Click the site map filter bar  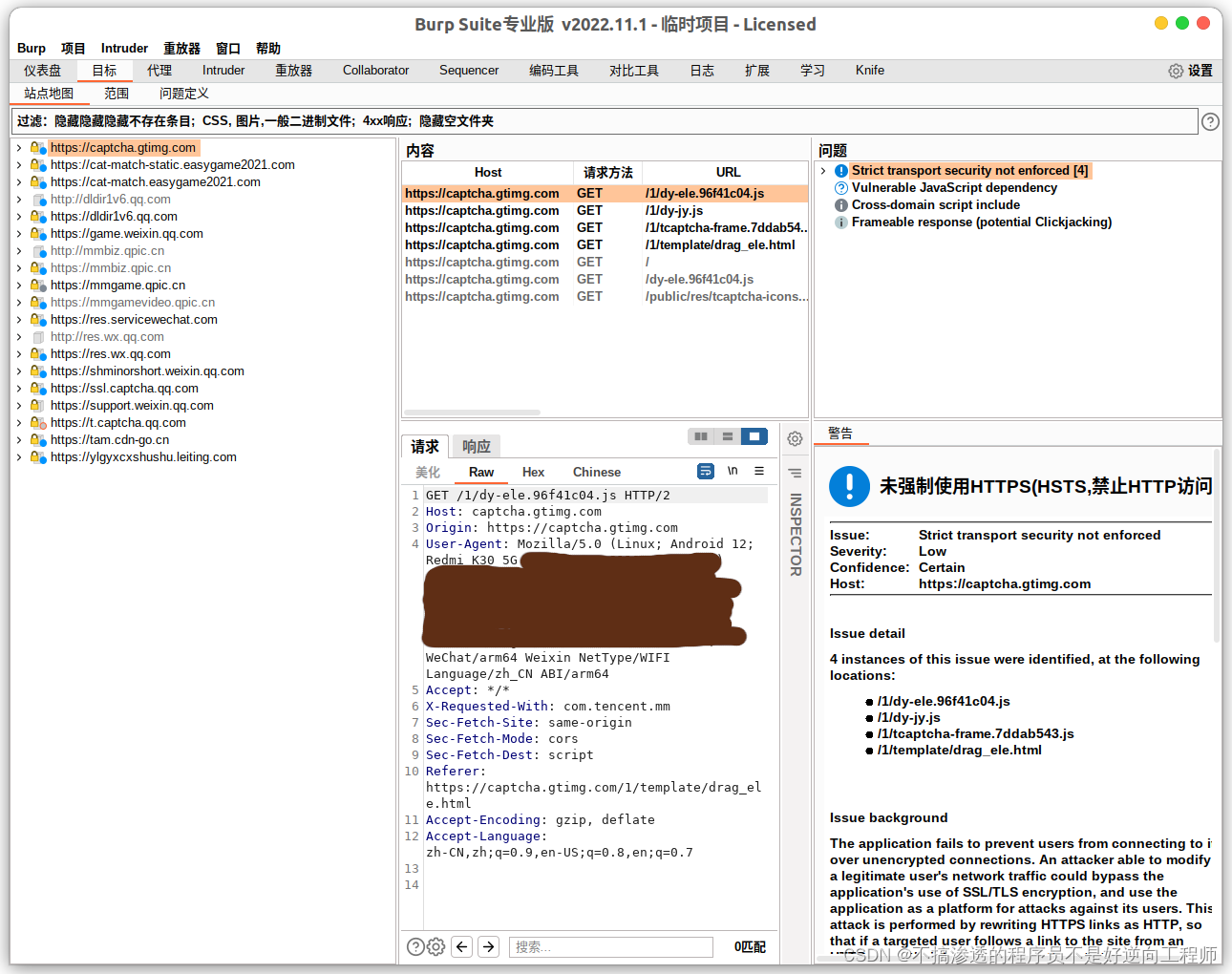(605, 121)
